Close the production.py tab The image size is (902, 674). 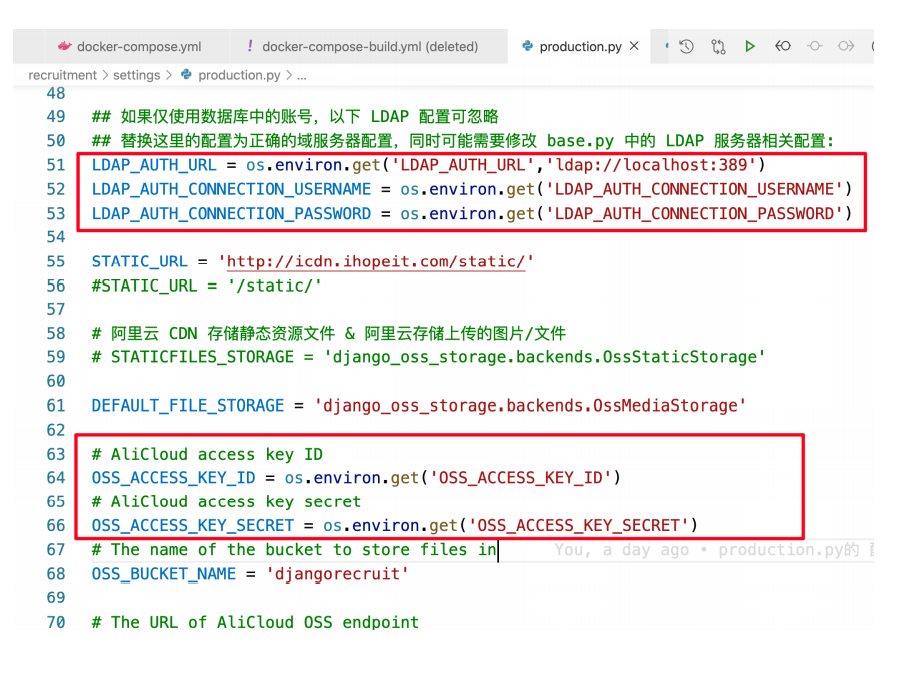tap(634, 46)
